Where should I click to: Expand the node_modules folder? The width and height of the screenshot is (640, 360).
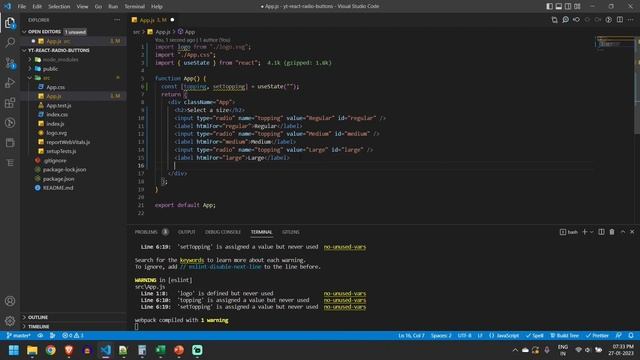click(x=30, y=60)
